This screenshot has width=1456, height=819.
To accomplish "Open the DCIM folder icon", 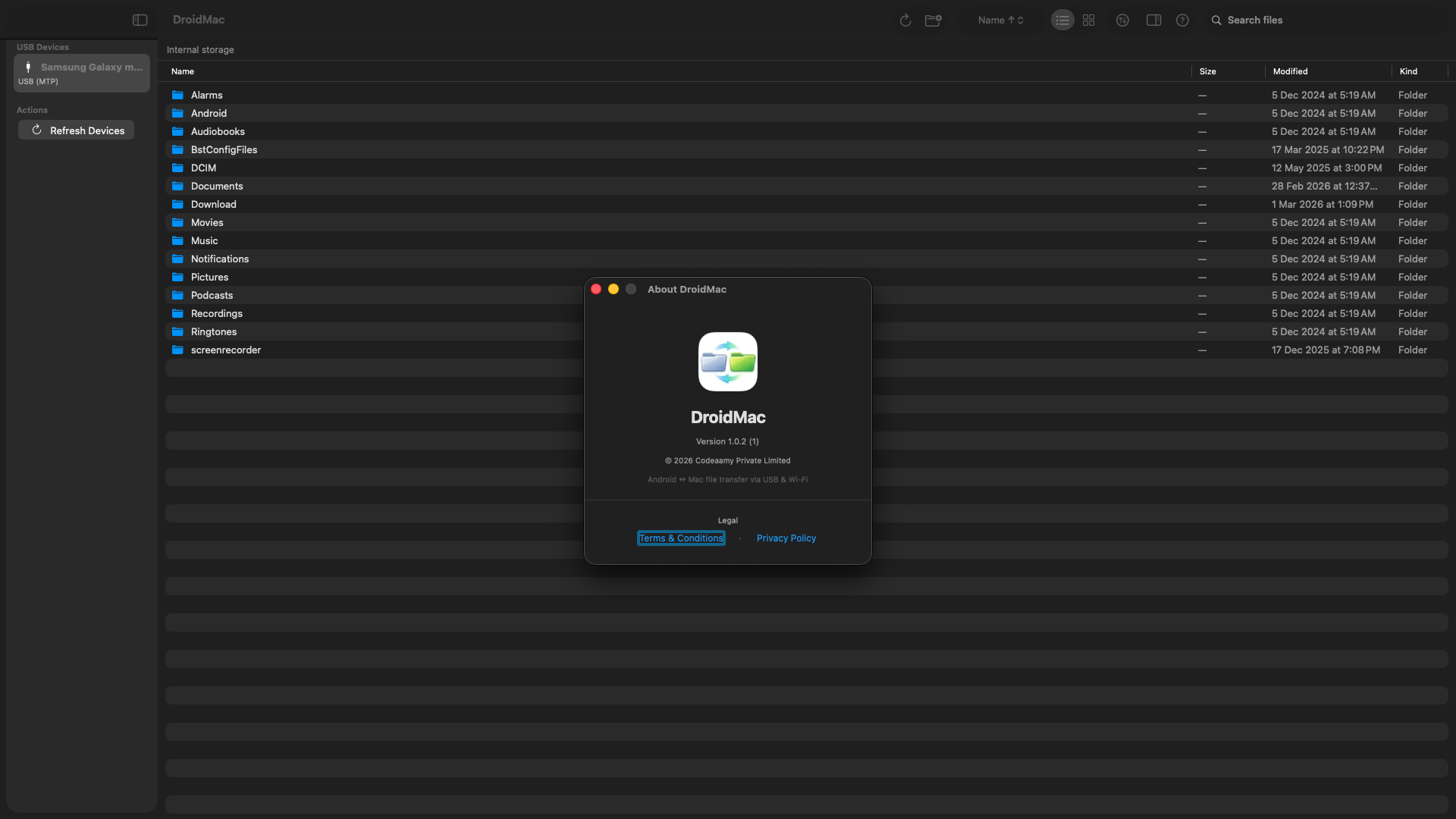I will click(177, 168).
